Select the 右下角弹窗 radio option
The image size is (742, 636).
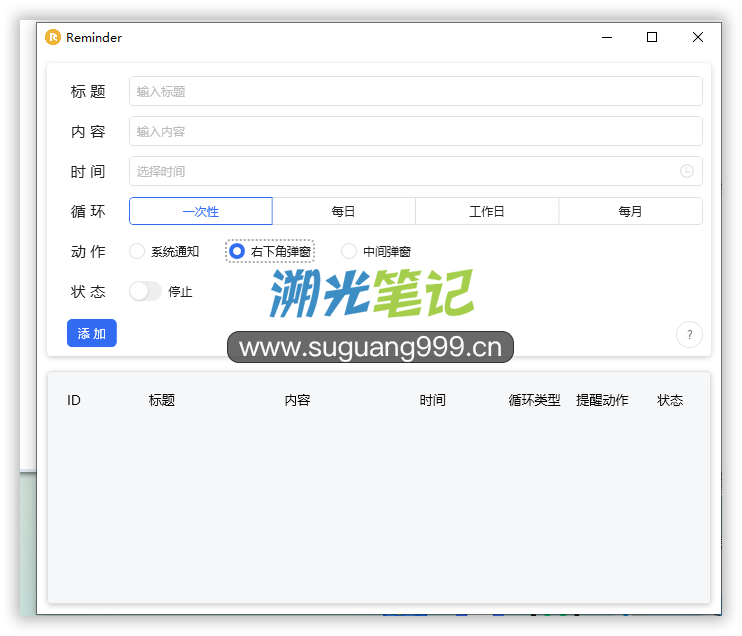click(237, 251)
